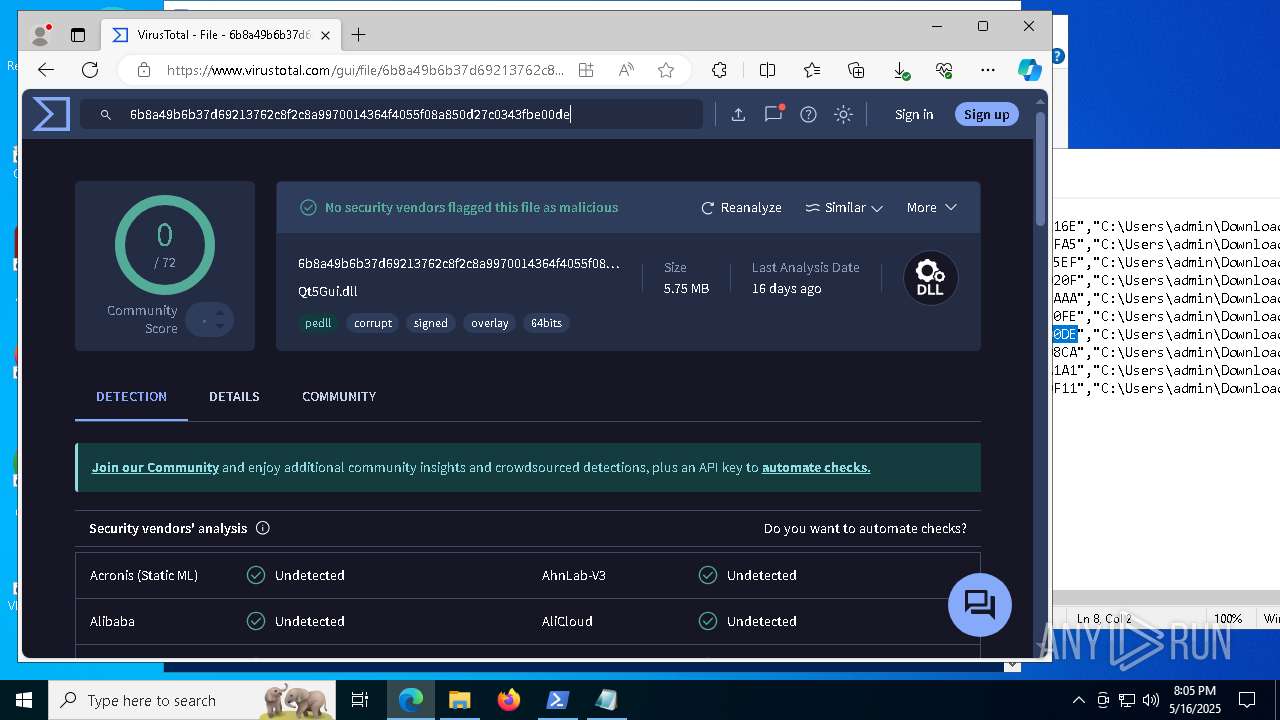Expand the More dropdown
The width and height of the screenshot is (1280, 720).
pyautogui.click(x=931, y=208)
